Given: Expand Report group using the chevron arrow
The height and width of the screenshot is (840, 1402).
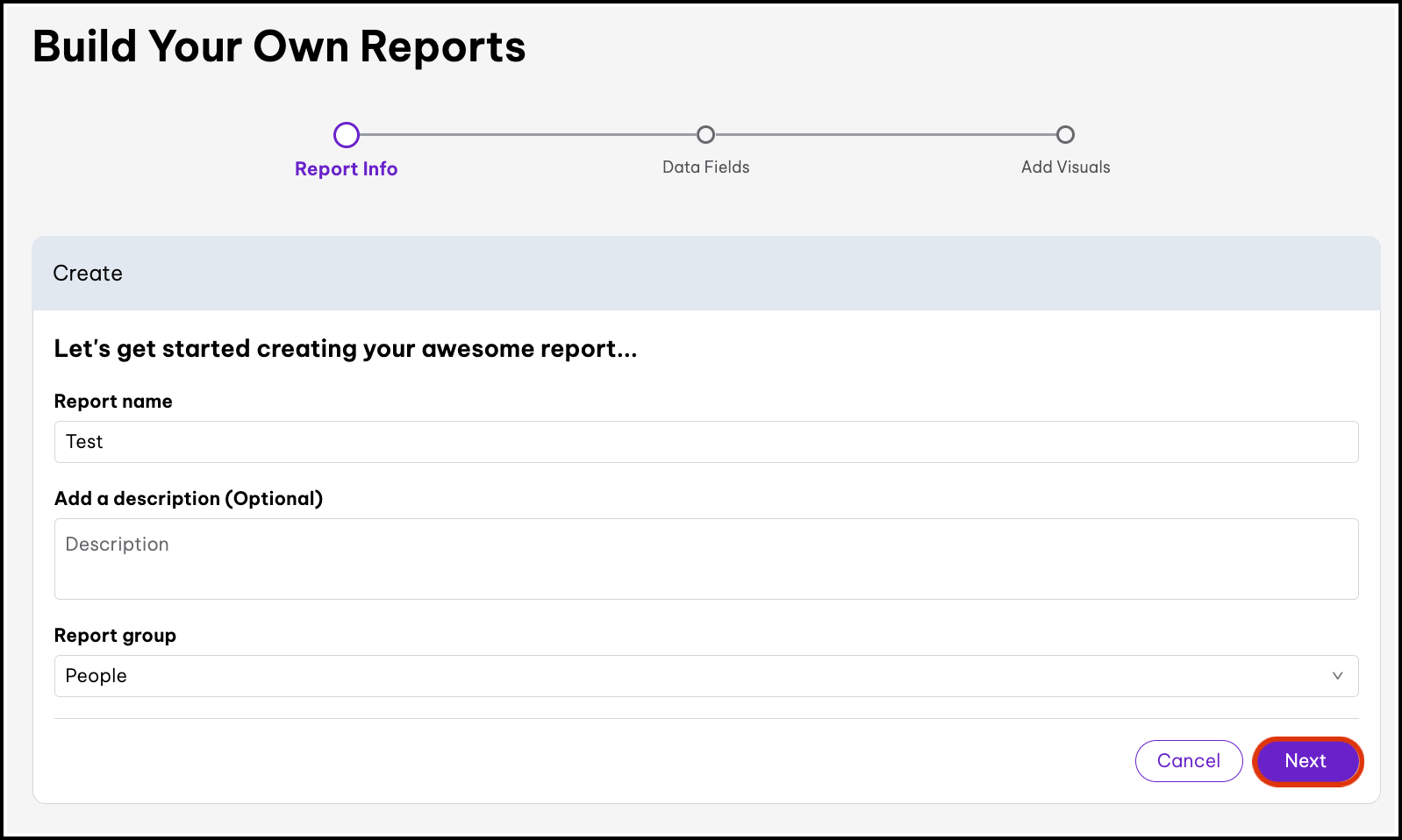Looking at the screenshot, I should click(1337, 676).
